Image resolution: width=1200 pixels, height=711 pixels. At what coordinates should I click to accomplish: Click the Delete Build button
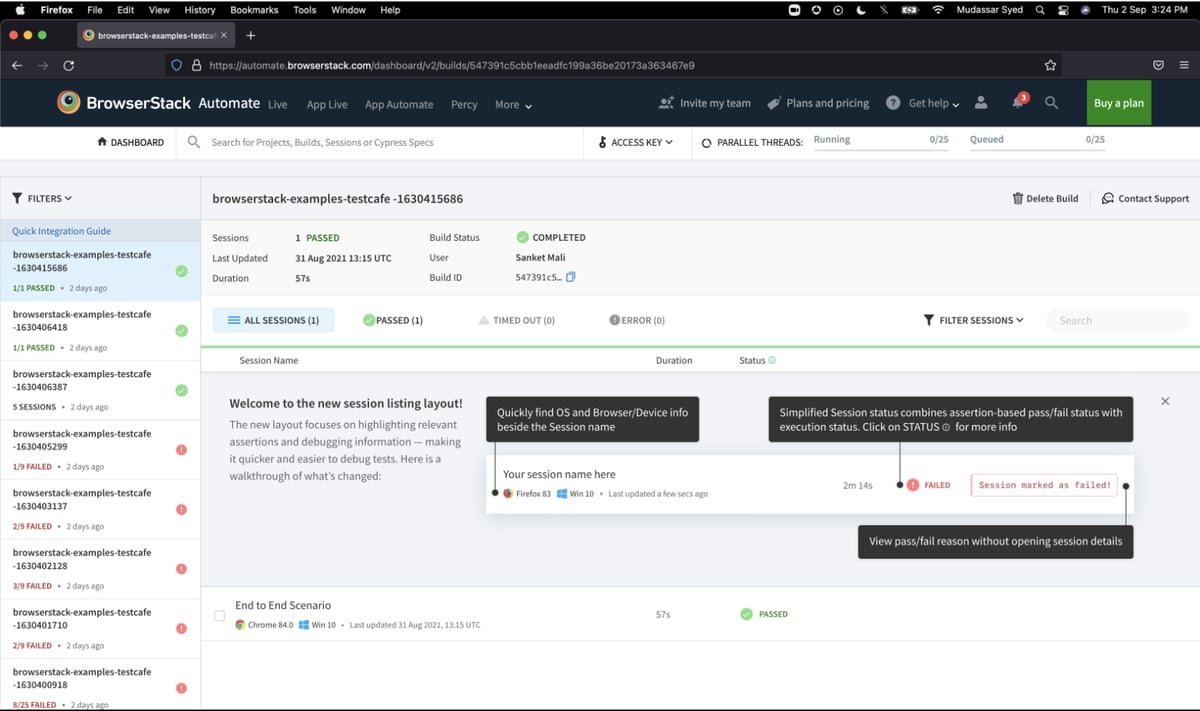1045,198
